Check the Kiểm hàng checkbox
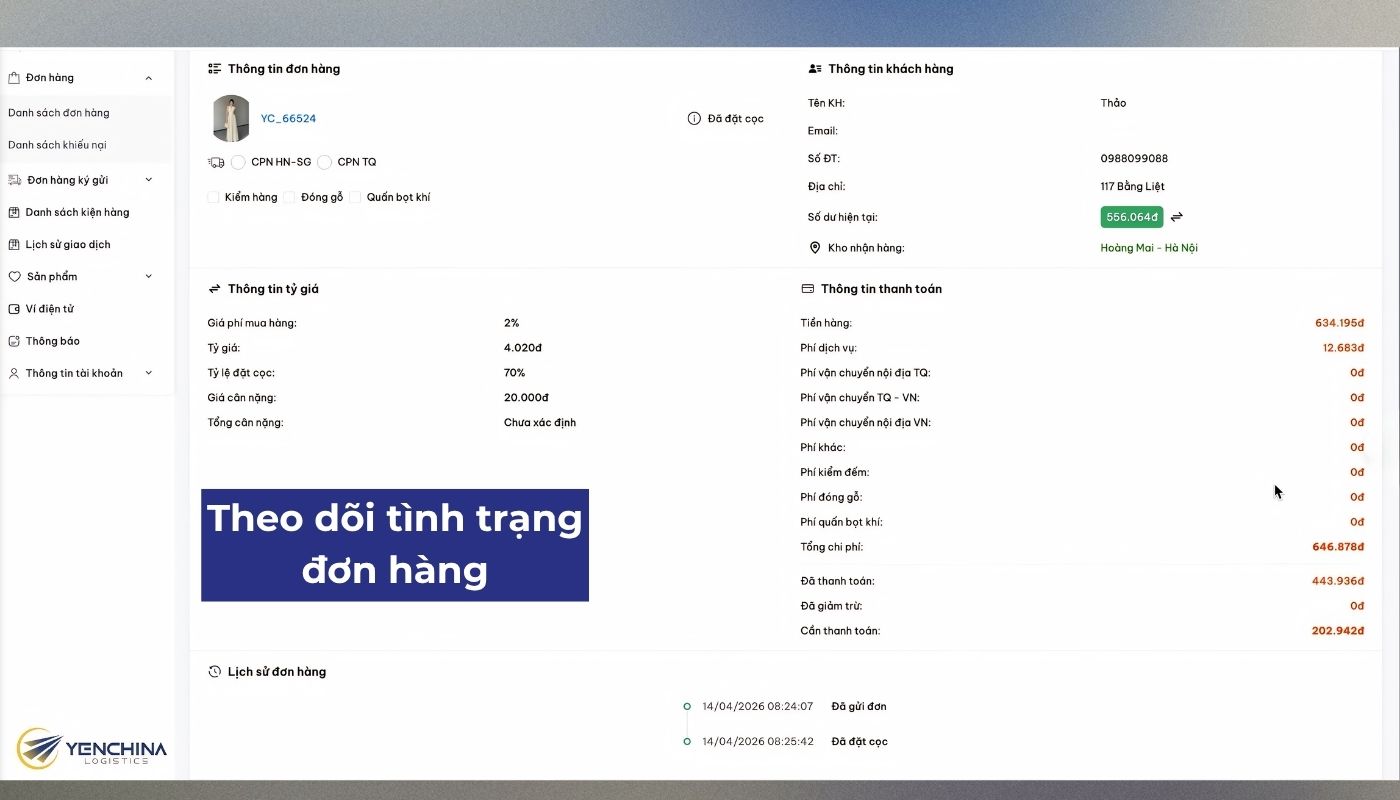Image resolution: width=1400 pixels, height=800 pixels. tap(212, 197)
